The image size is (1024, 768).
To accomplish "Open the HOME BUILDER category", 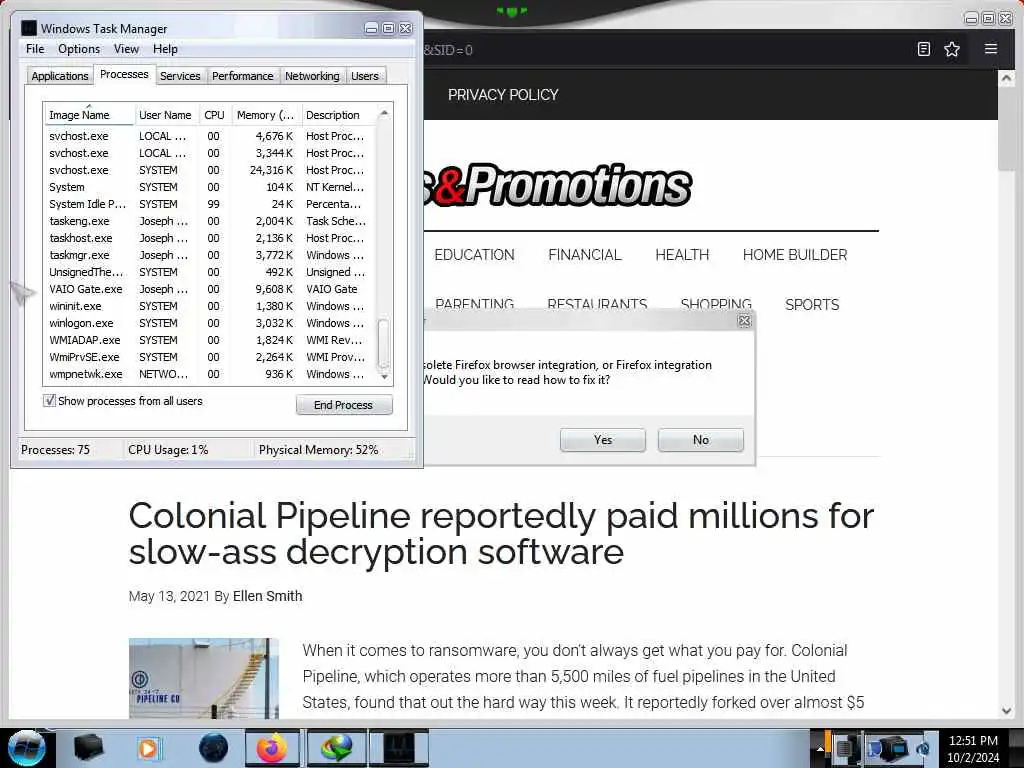I will click(x=795, y=255).
